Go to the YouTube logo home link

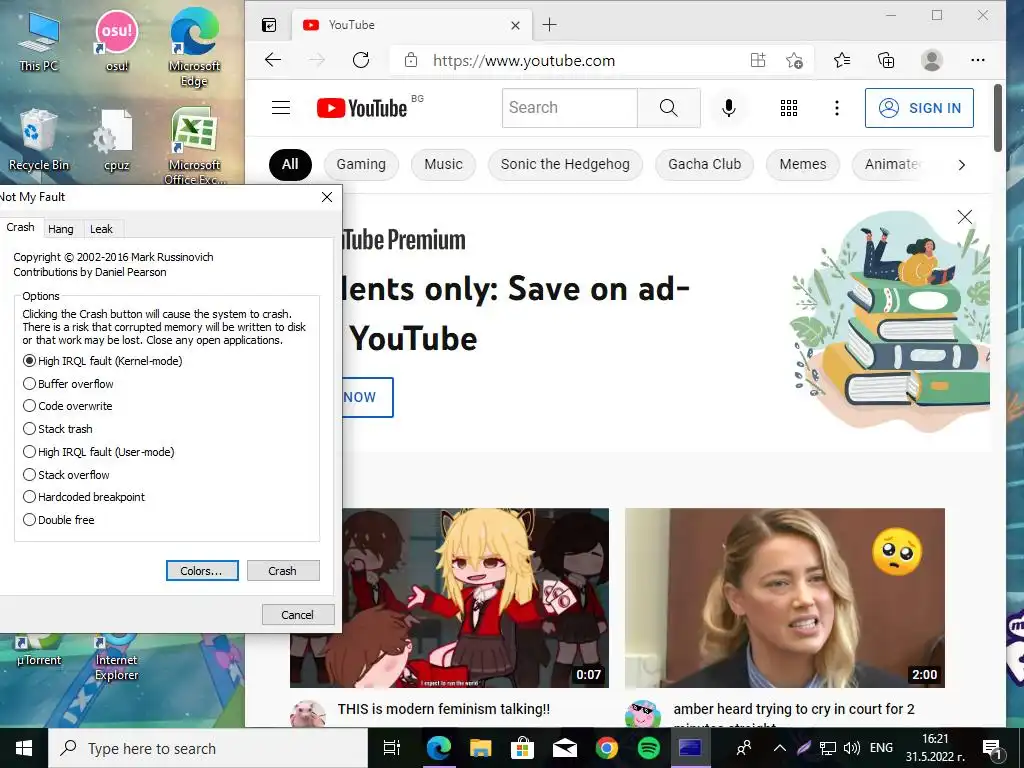pyautogui.click(x=362, y=108)
